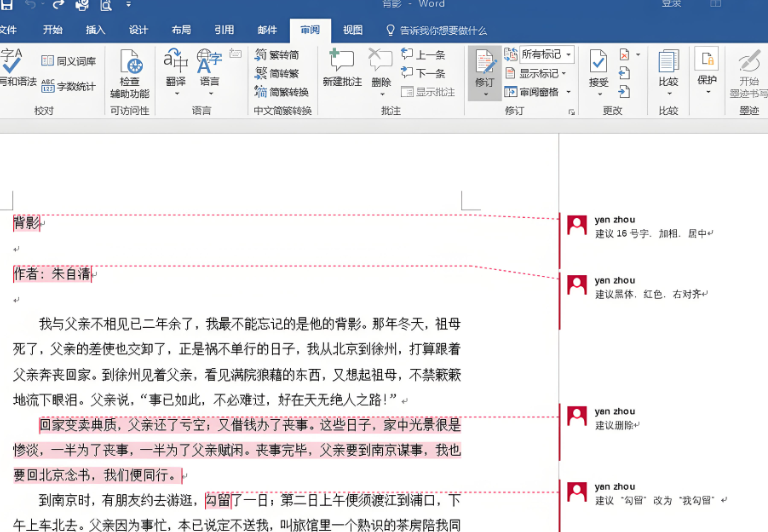The width and height of the screenshot is (768, 532).
Task: Expand the 修订 track changes dropdown arrow
Action: (485, 94)
